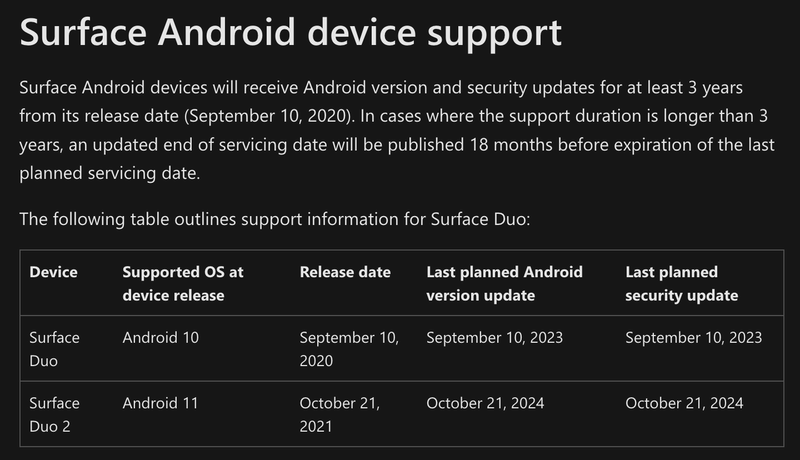Click Surface Duo's last security update date
The width and height of the screenshot is (800, 460).
[x=693, y=338]
